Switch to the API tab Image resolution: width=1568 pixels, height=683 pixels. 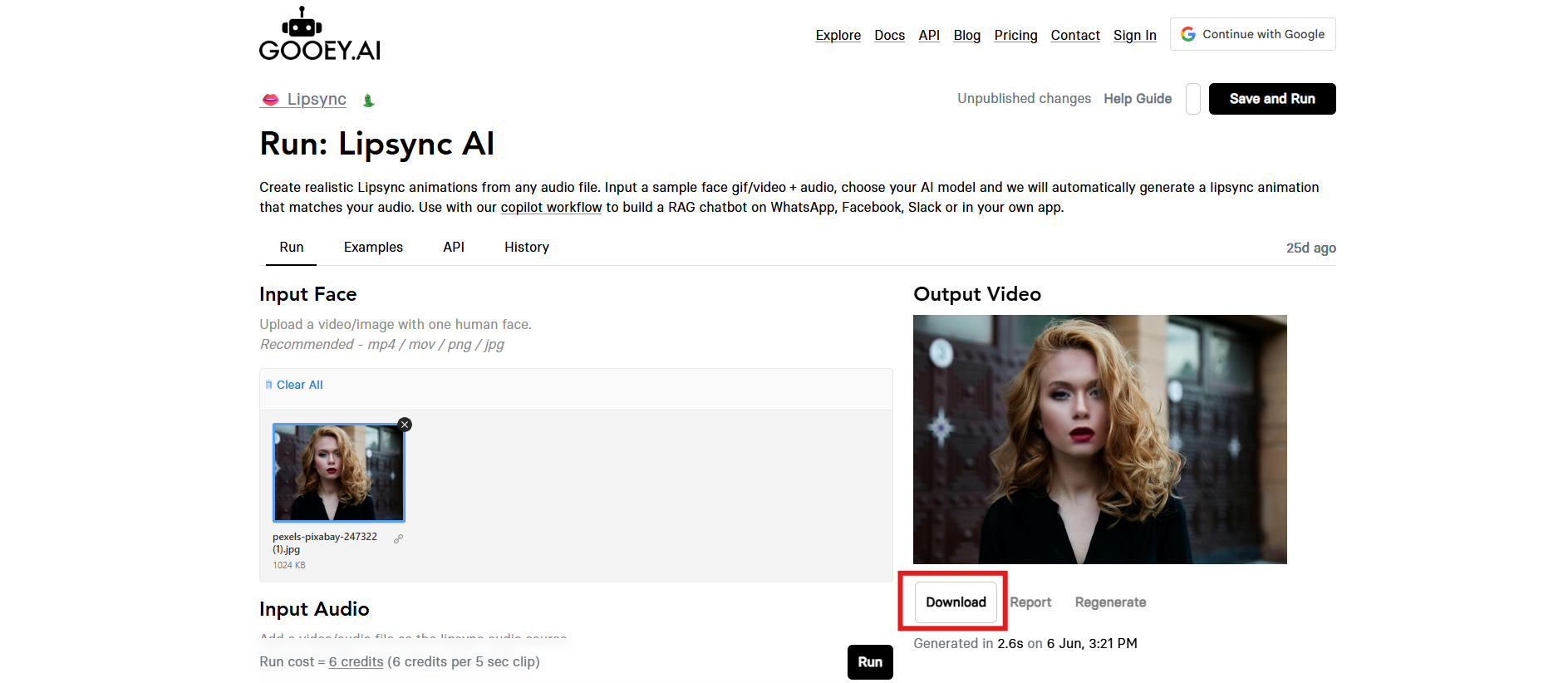pos(454,248)
